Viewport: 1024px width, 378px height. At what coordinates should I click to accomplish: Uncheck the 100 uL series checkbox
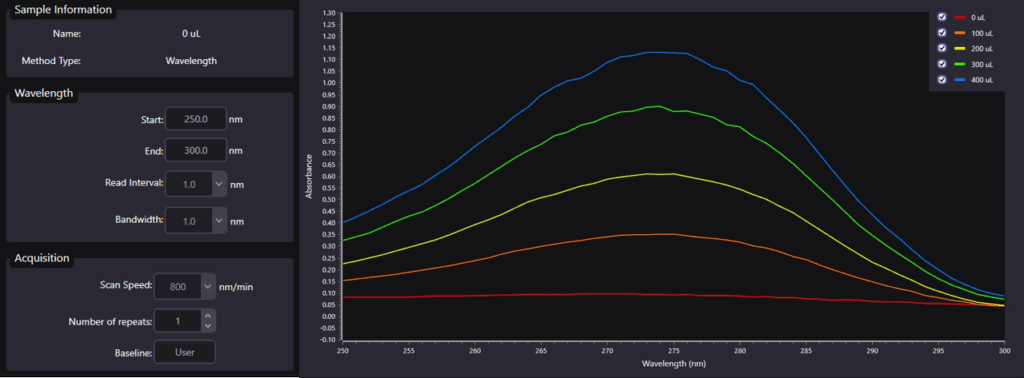(x=942, y=33)
